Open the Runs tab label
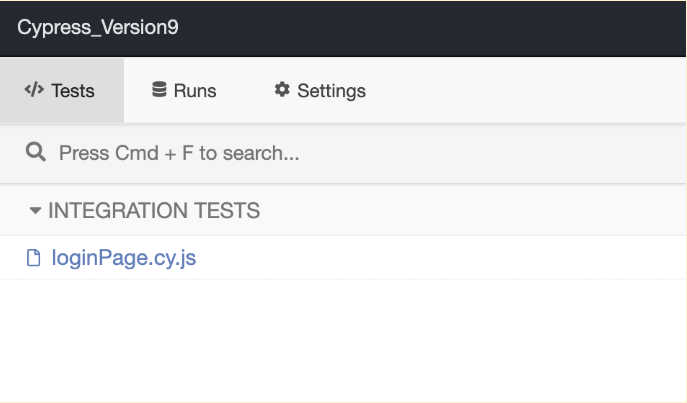Viewport: 687px width, 403px height. point(195,91)
